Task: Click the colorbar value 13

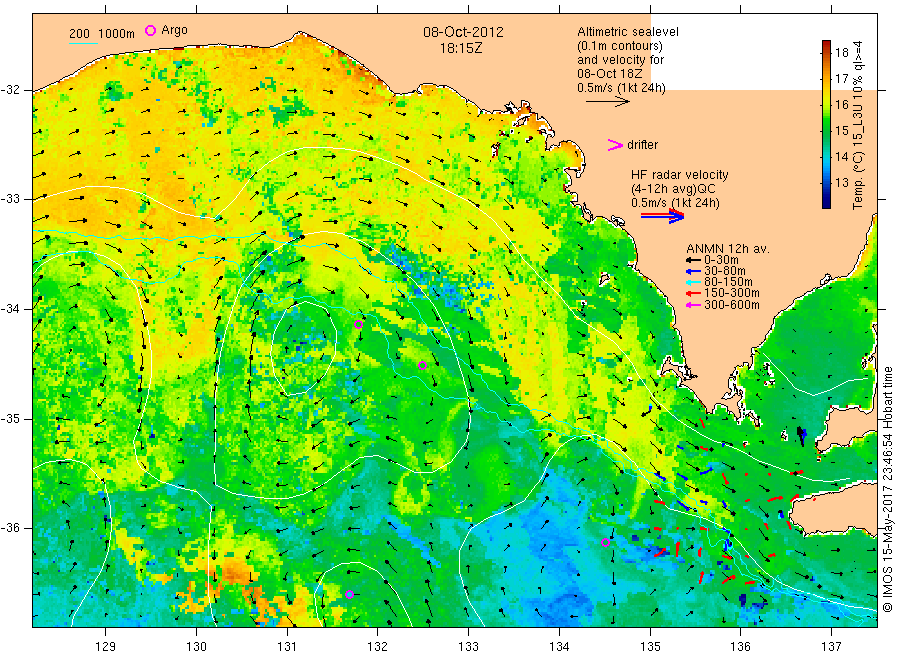Action: pyautogui.click(x=841, y=183)
